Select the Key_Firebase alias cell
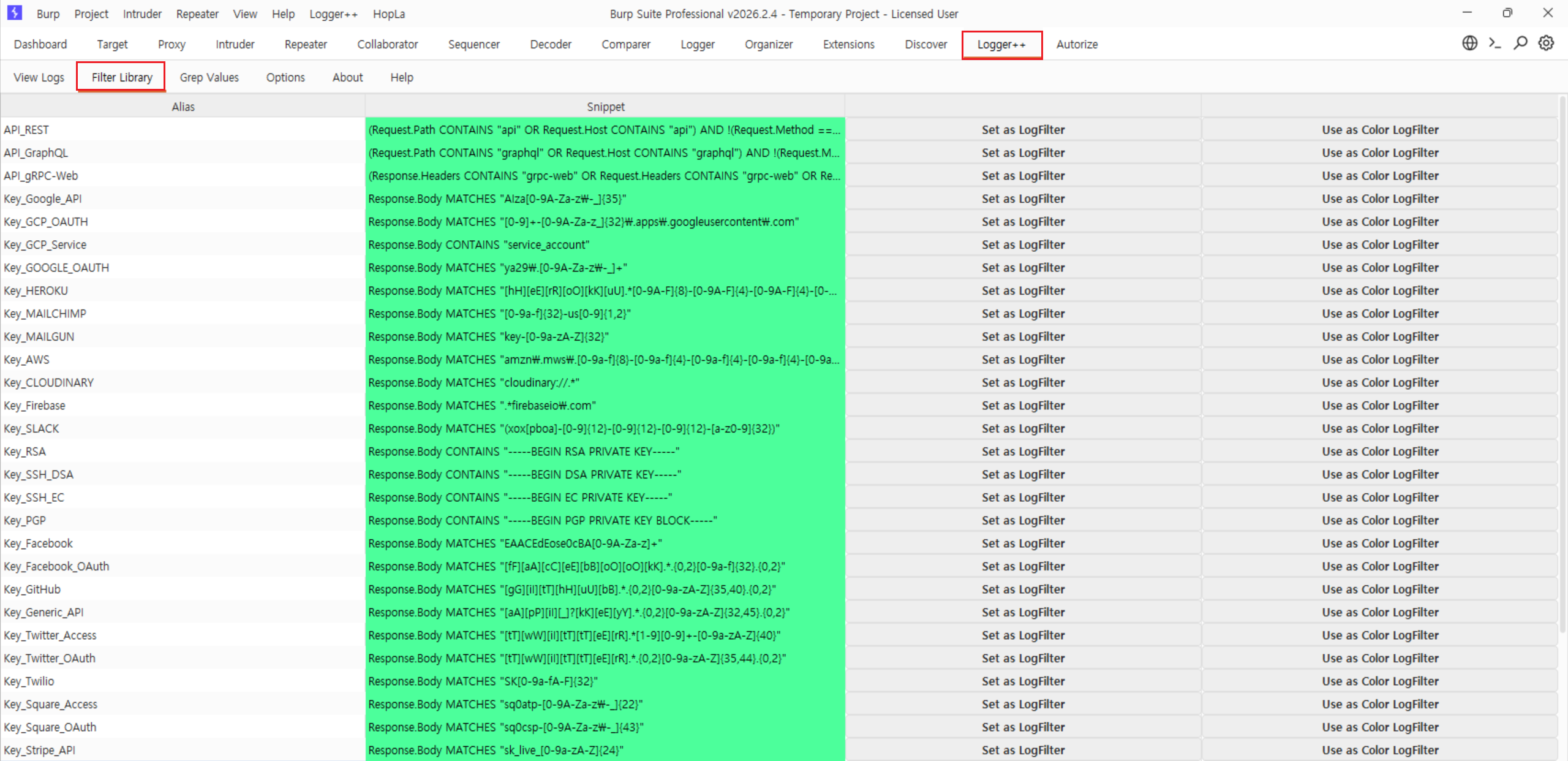Screen dimensions: 1568x761 (x=183, y=406)
